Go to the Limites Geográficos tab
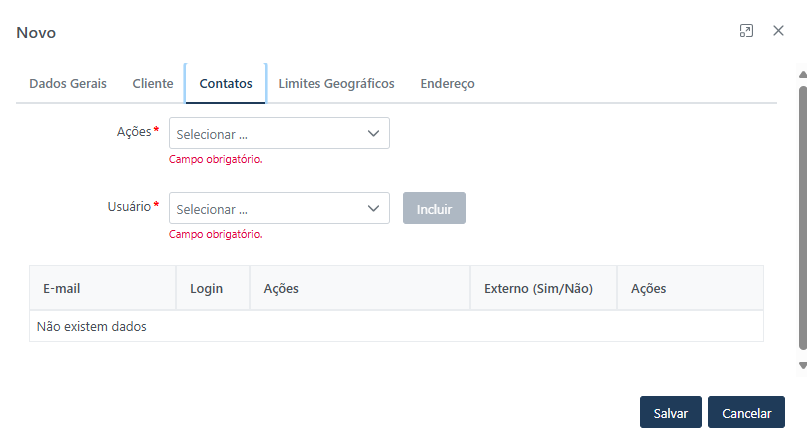The image size is (807, 445). [336, 84]
